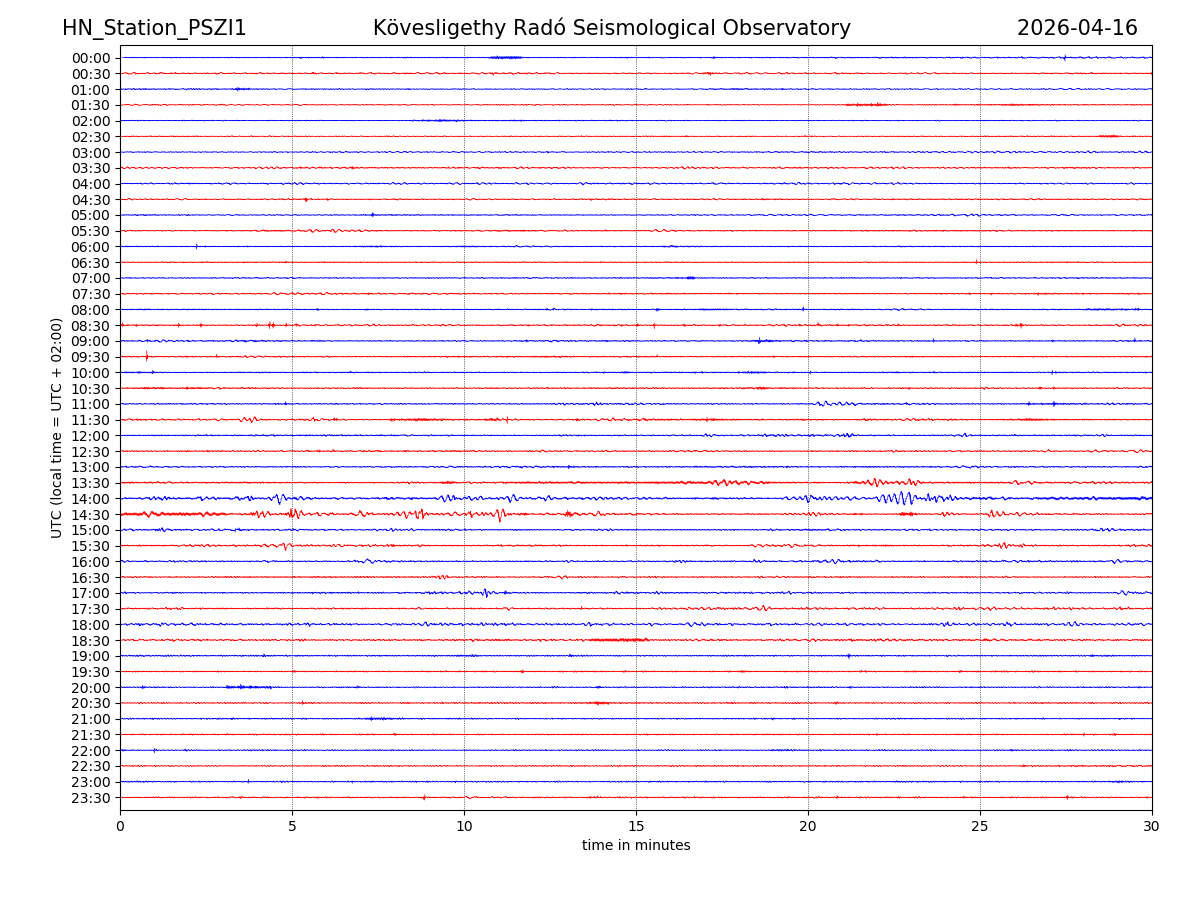1200x900 pixels.
Task: Select the 23:30 row time label
Action: (x=91, y=798)
